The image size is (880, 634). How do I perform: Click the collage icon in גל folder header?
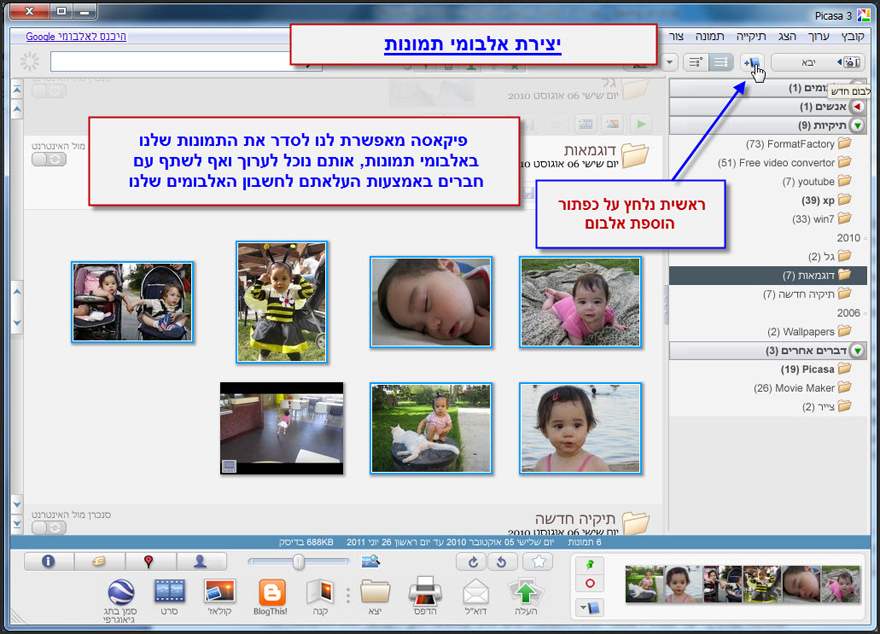tap(612, 123)
